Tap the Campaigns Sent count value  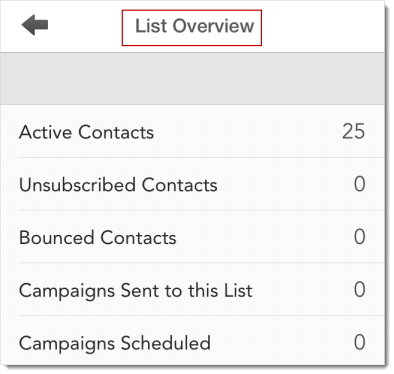(360, 289)
